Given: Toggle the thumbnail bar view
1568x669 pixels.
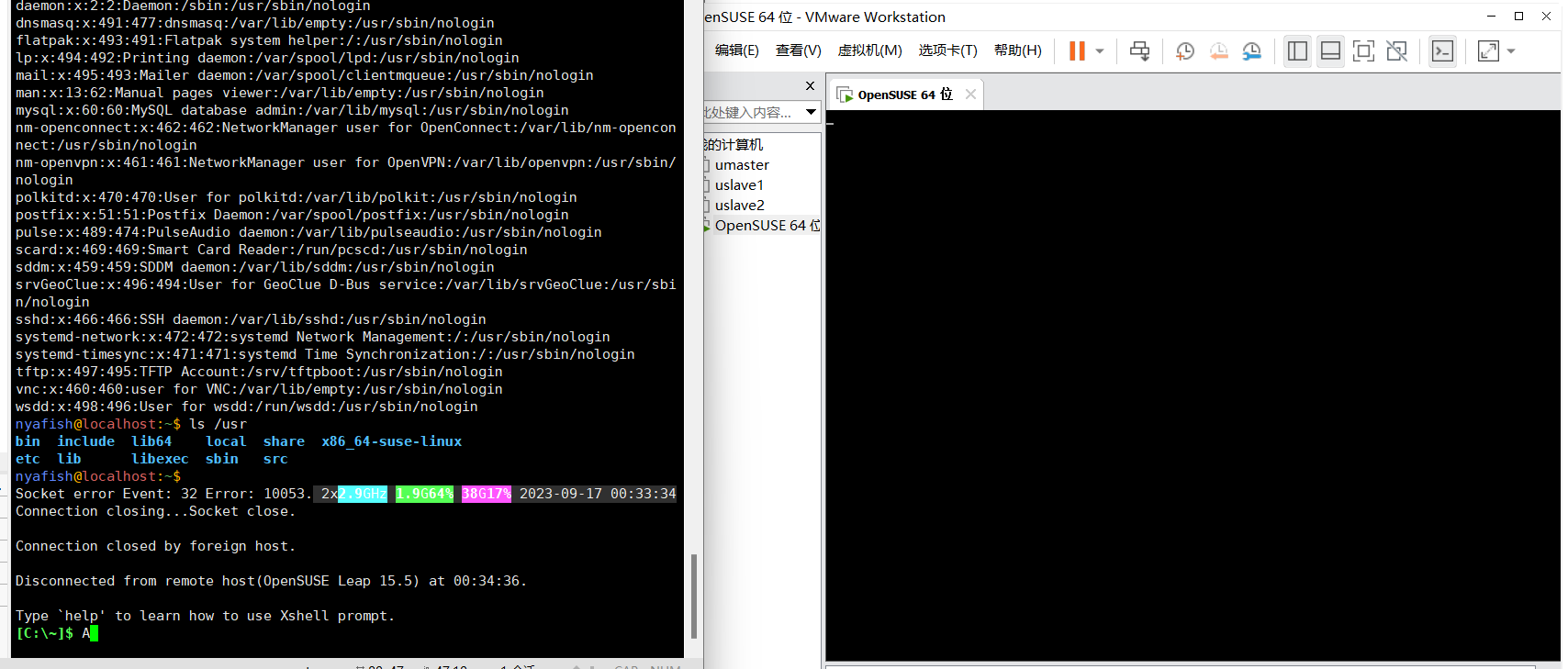Looking at the screenshot, I should tap(1330, 51).
